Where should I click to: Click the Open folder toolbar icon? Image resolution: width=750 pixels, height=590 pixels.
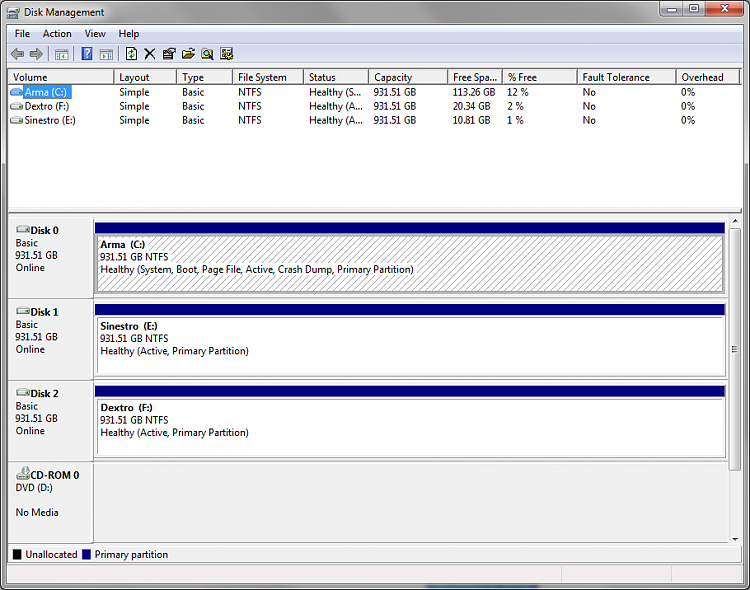coord(188,54)
